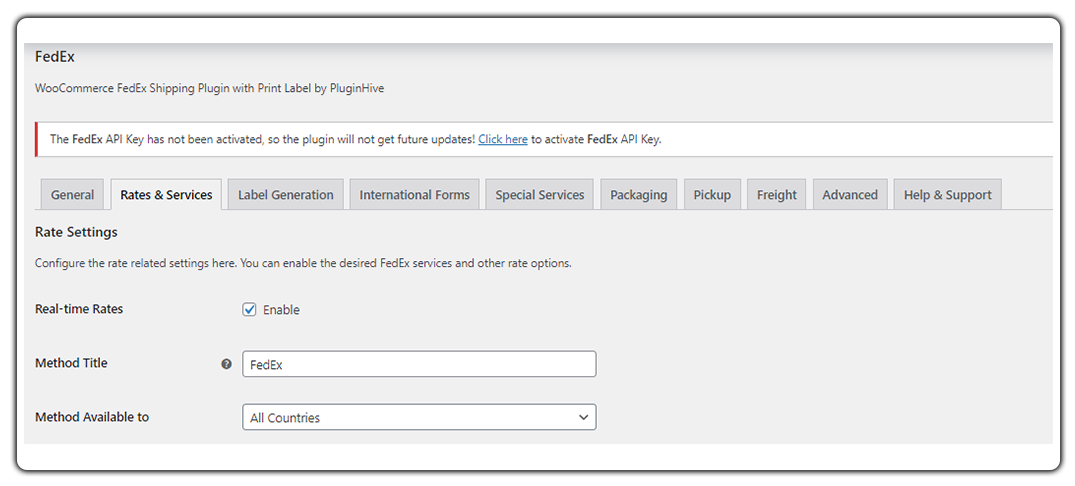This screenshot has width=1075, height=486.
Task: Open the Advanced tab
Action: click(x=850, y=195)
